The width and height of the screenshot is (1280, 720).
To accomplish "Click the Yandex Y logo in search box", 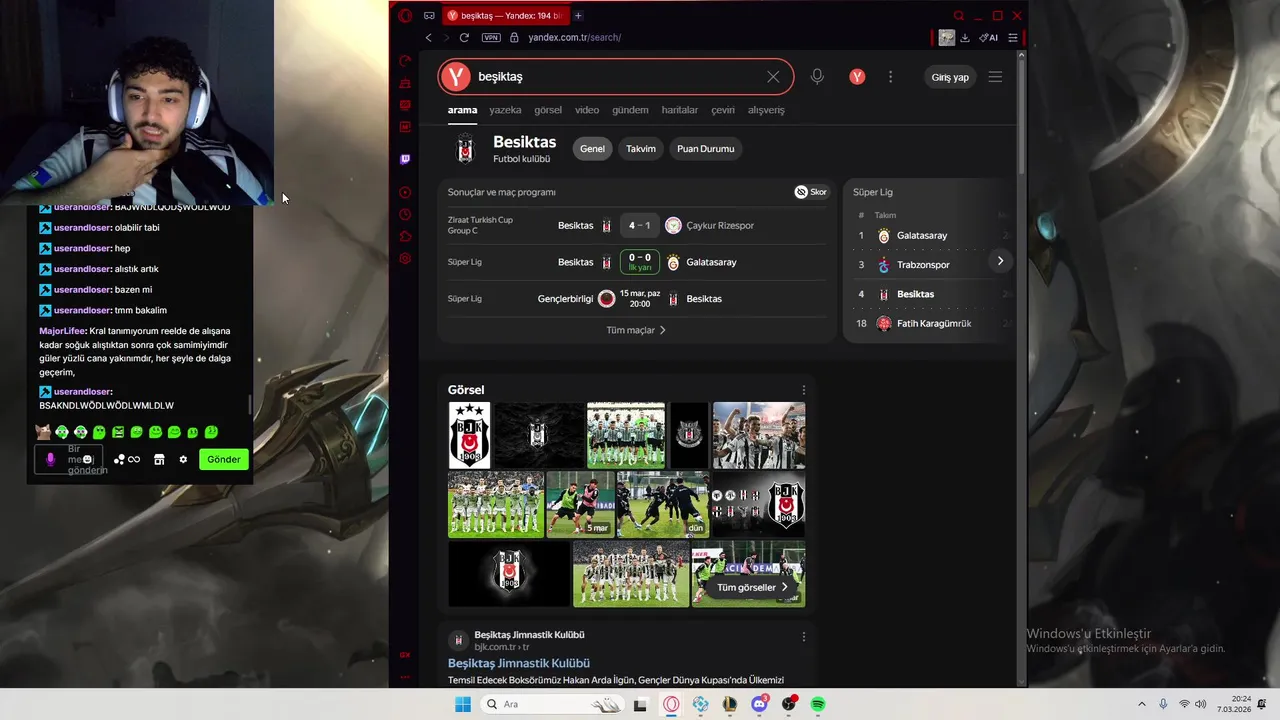I will [x=456, y=77].
